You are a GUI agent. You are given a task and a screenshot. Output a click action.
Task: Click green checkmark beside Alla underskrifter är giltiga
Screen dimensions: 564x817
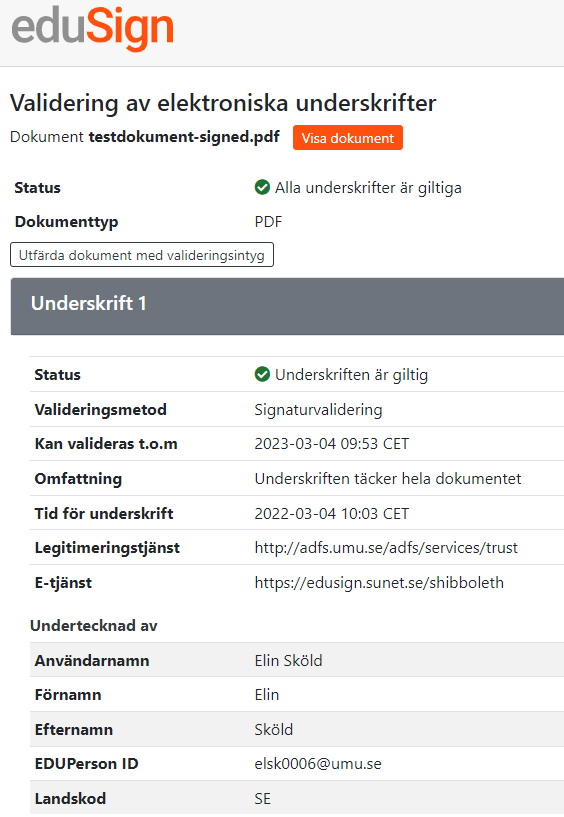tap(262, 187)
